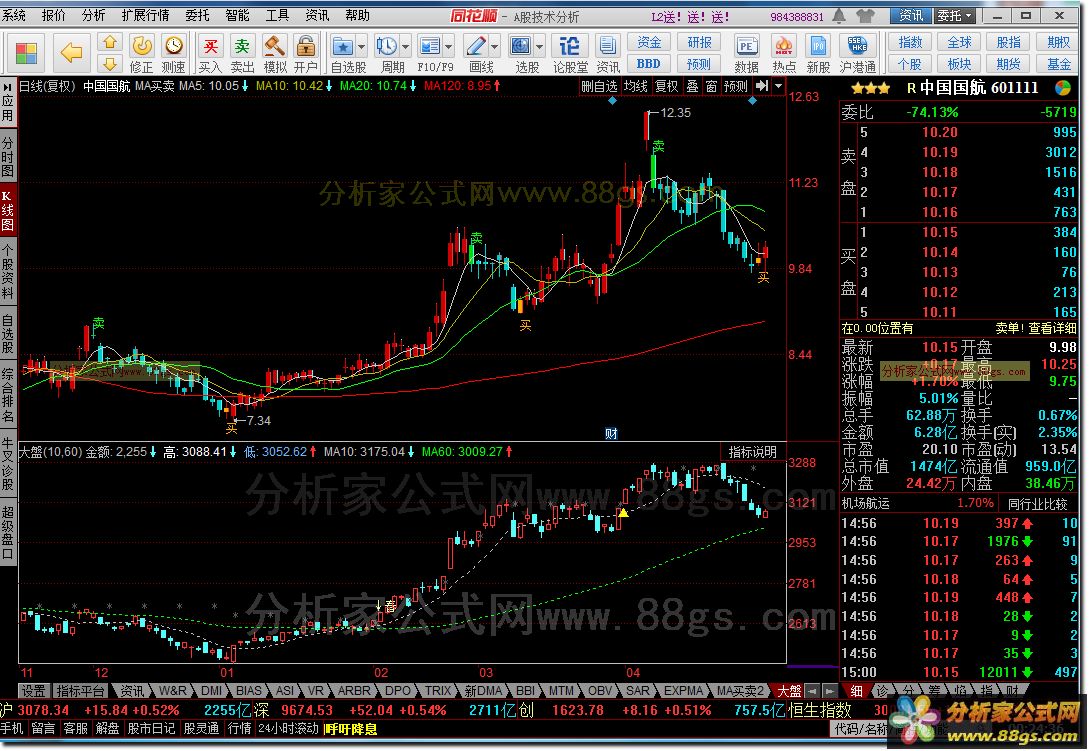Open the 新股 IPO icon
The image size is (1089, 751).
point(819,53)
